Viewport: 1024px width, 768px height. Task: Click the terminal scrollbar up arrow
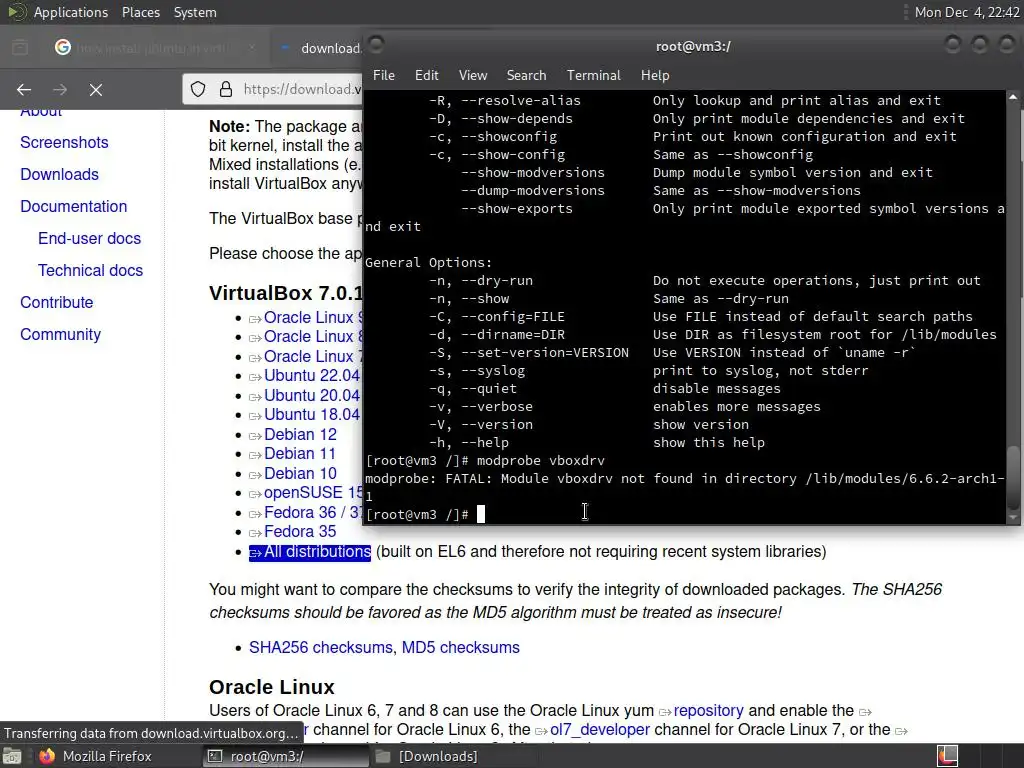click(x=1013, y=97)
